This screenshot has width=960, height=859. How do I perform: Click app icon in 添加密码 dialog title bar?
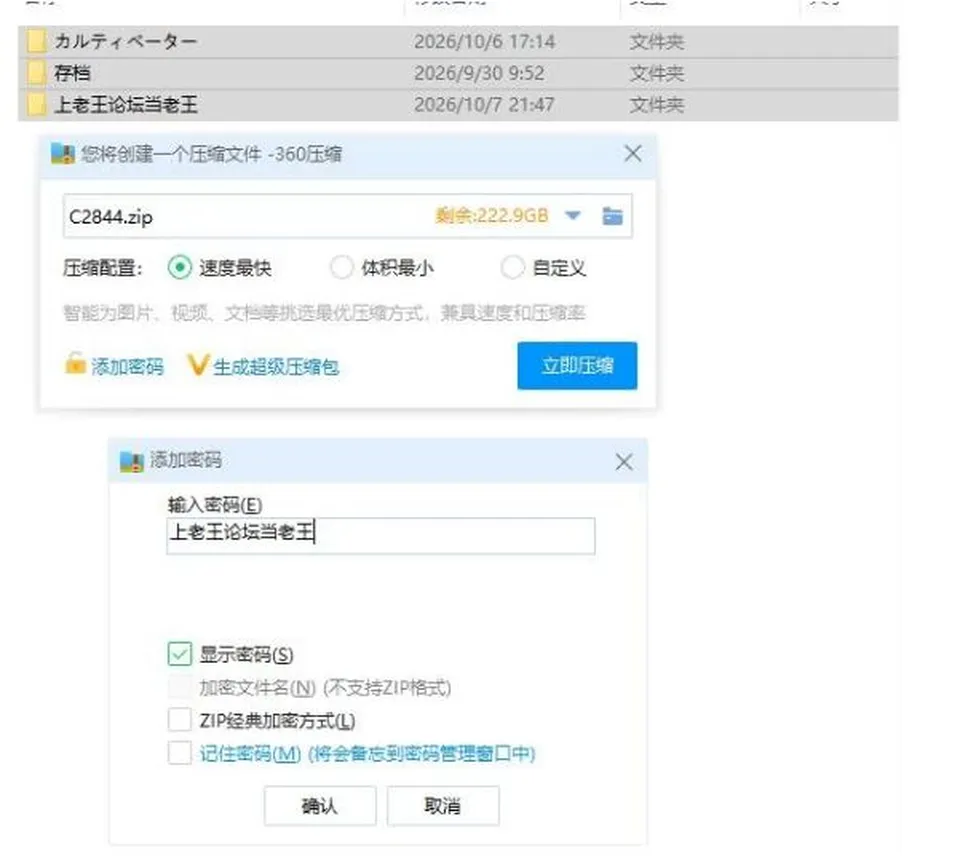tap(132, 461)
